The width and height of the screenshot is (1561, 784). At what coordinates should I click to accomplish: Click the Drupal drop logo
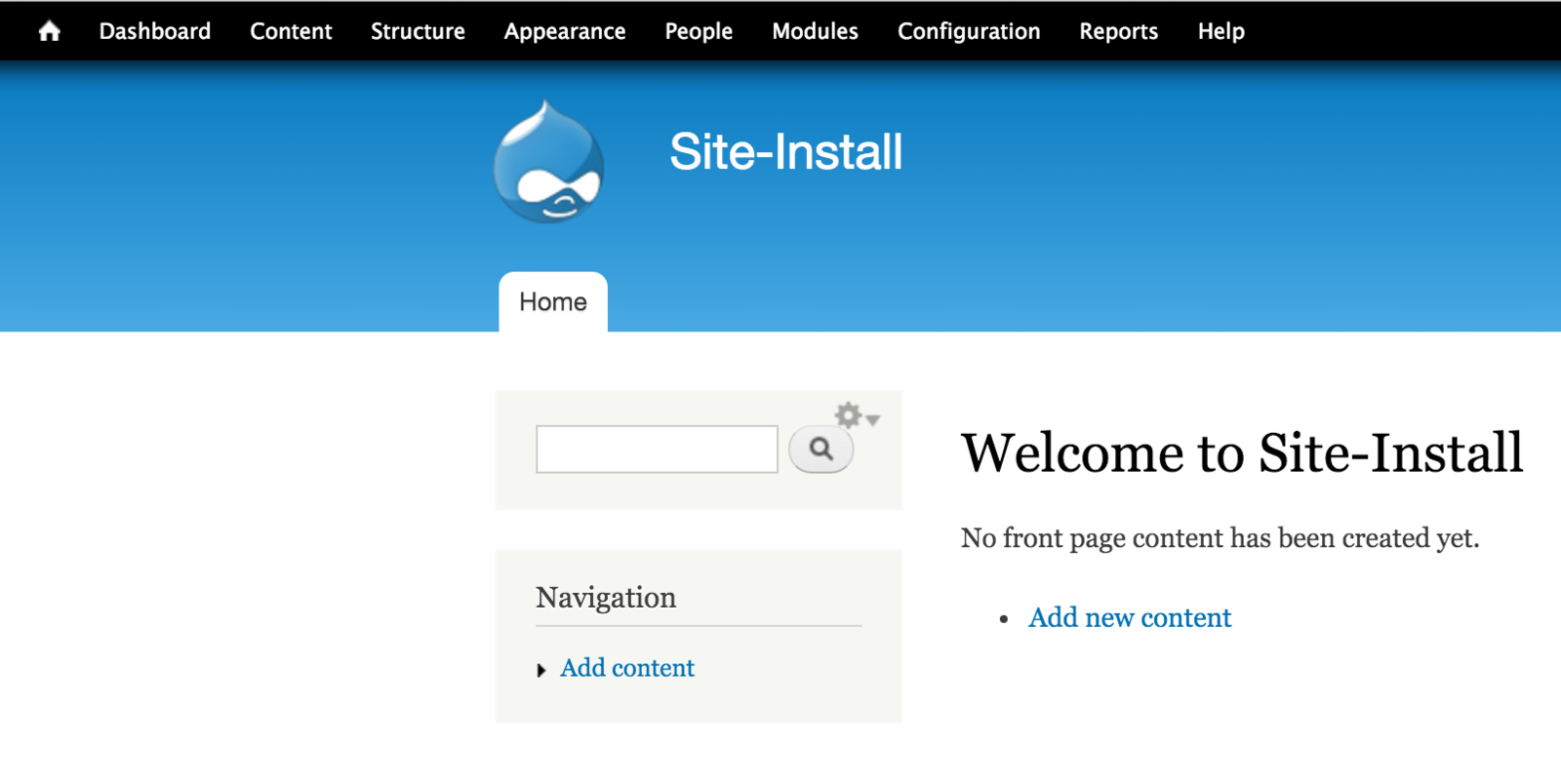(x=548, y=162)
